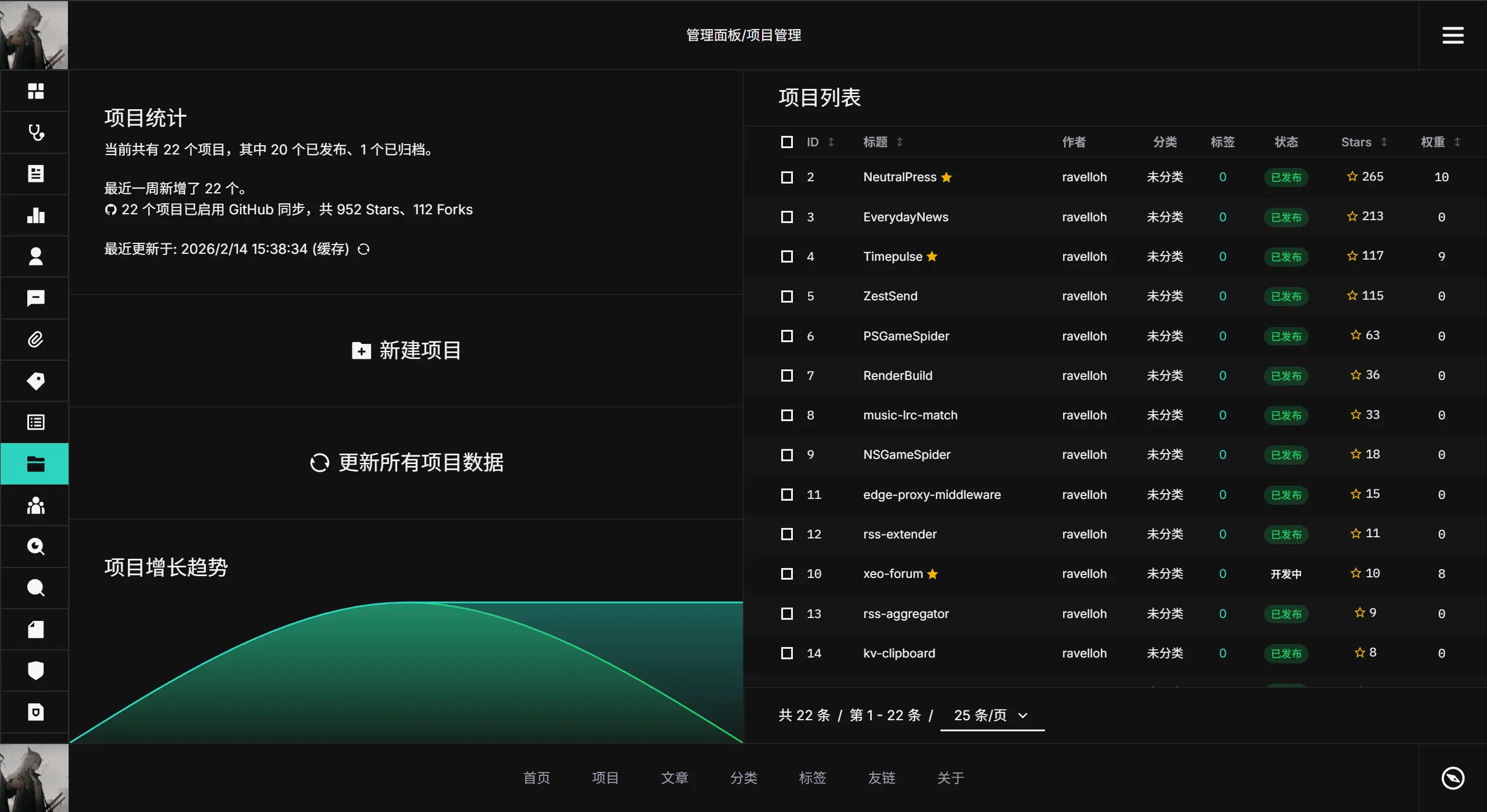
Task: Go to 文章 in footer navigation
Action: point(674,778)
